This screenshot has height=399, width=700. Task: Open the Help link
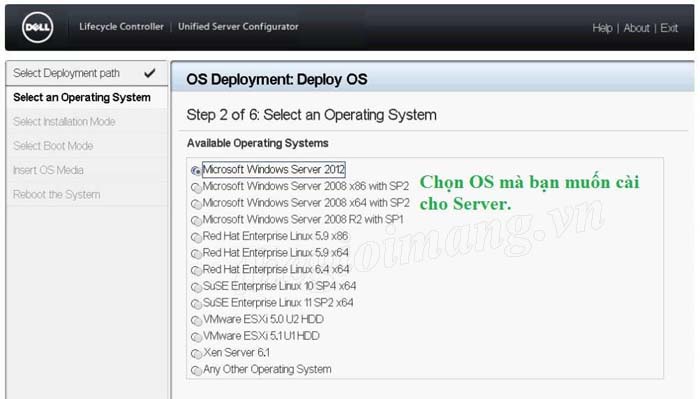pos(602,28)
